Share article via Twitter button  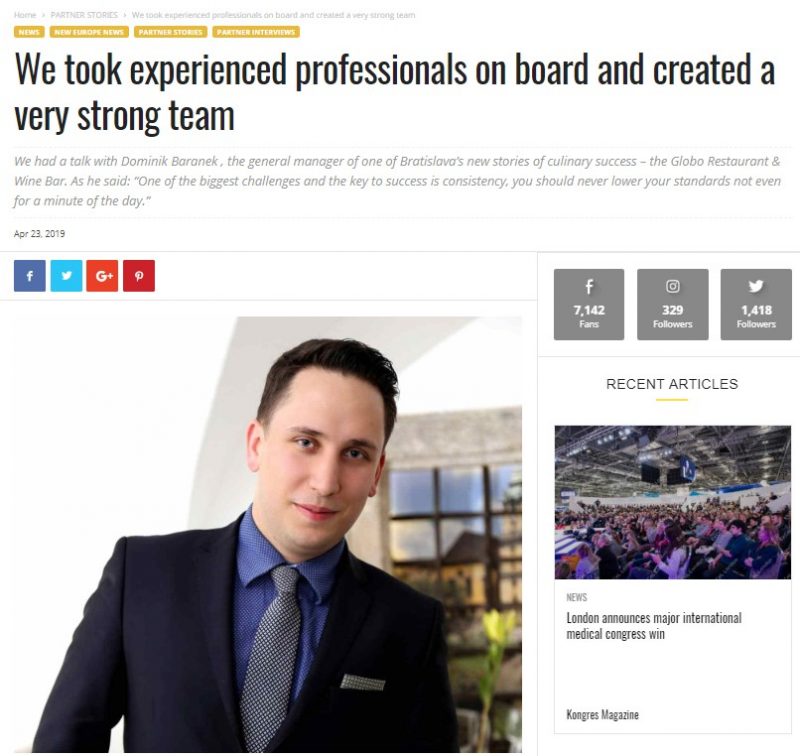[66, 276]
